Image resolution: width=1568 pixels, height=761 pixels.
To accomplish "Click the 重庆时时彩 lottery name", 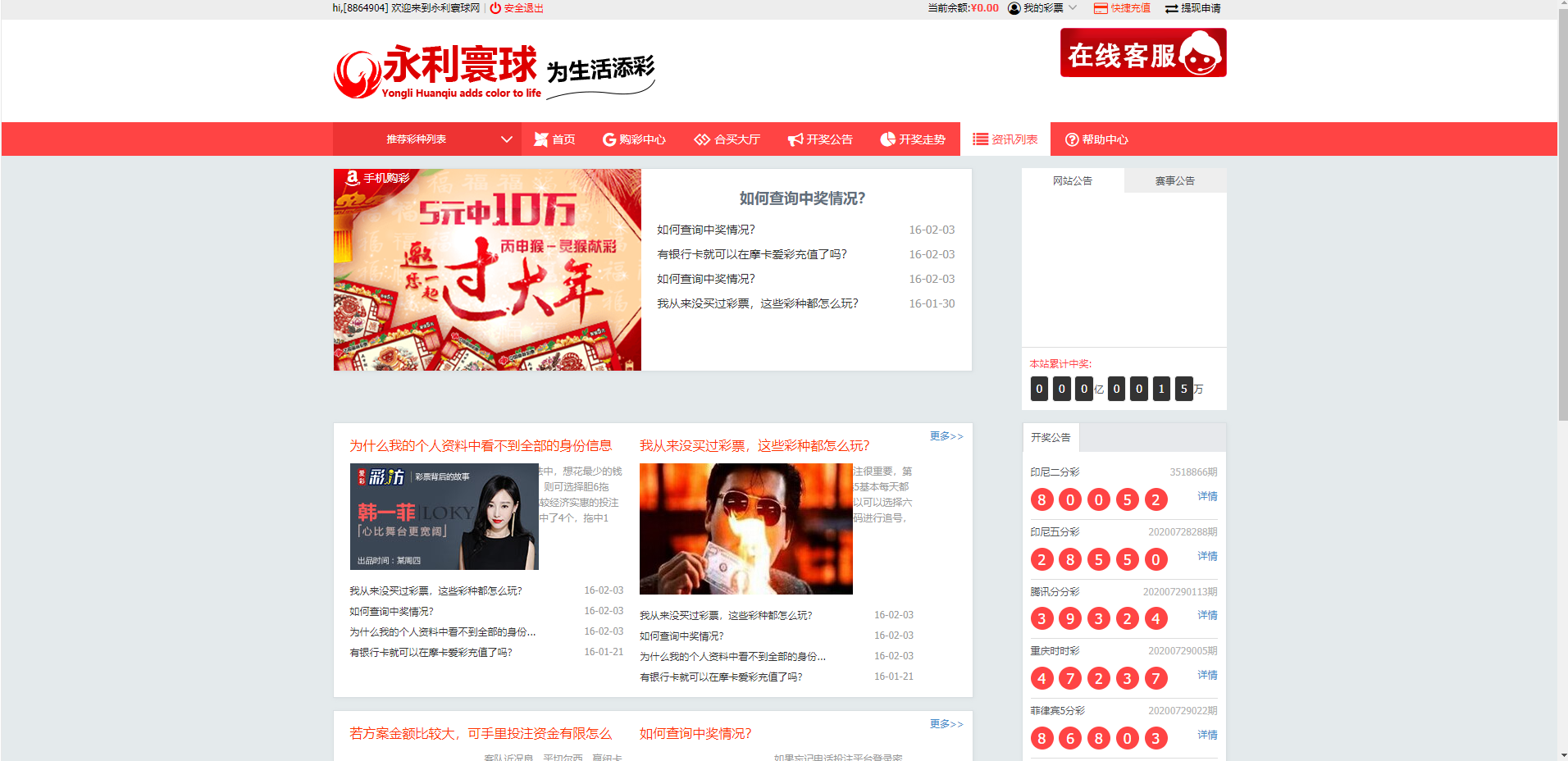I will [1055, 651].
